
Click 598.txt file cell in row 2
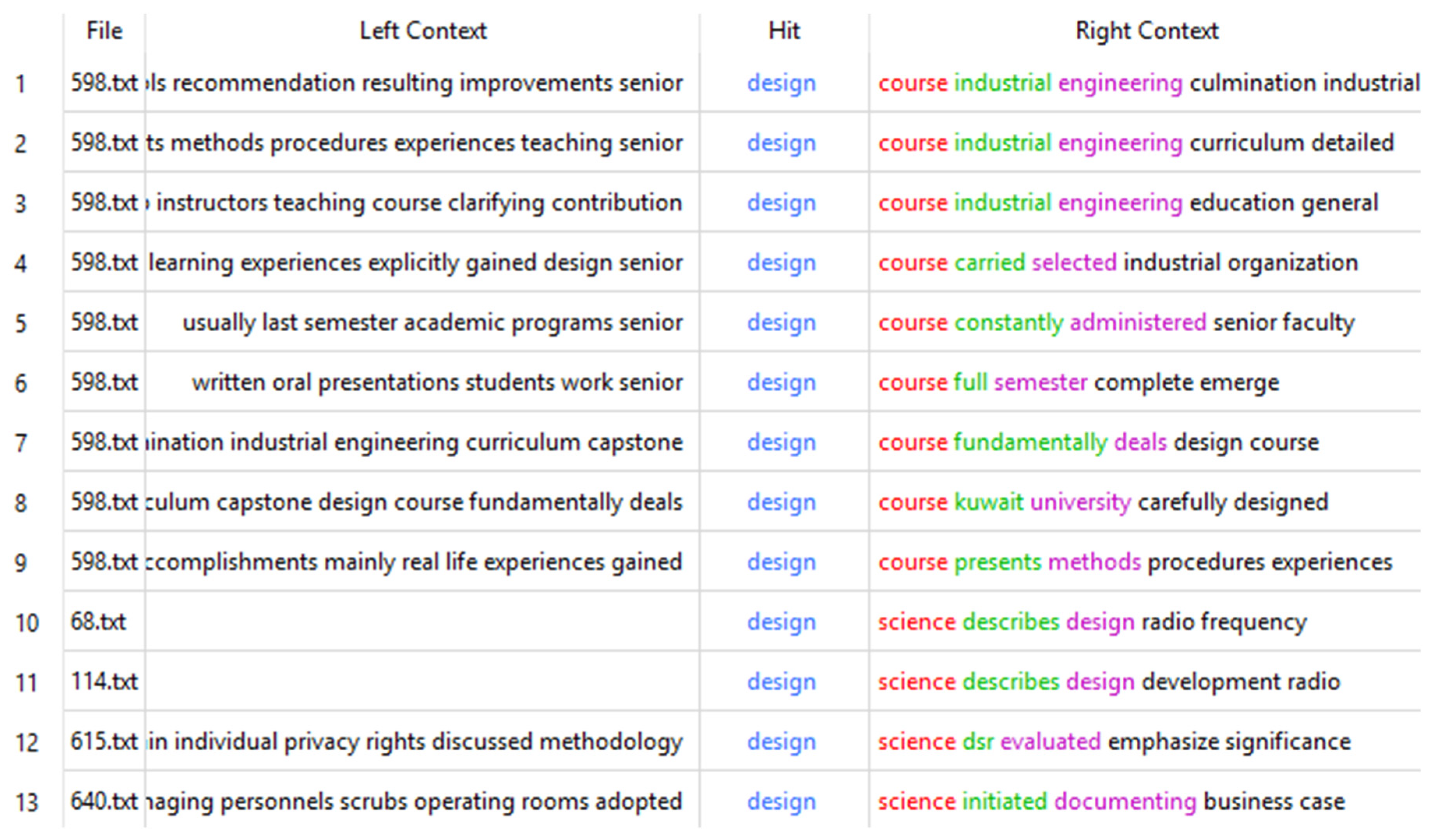point(104,143)
